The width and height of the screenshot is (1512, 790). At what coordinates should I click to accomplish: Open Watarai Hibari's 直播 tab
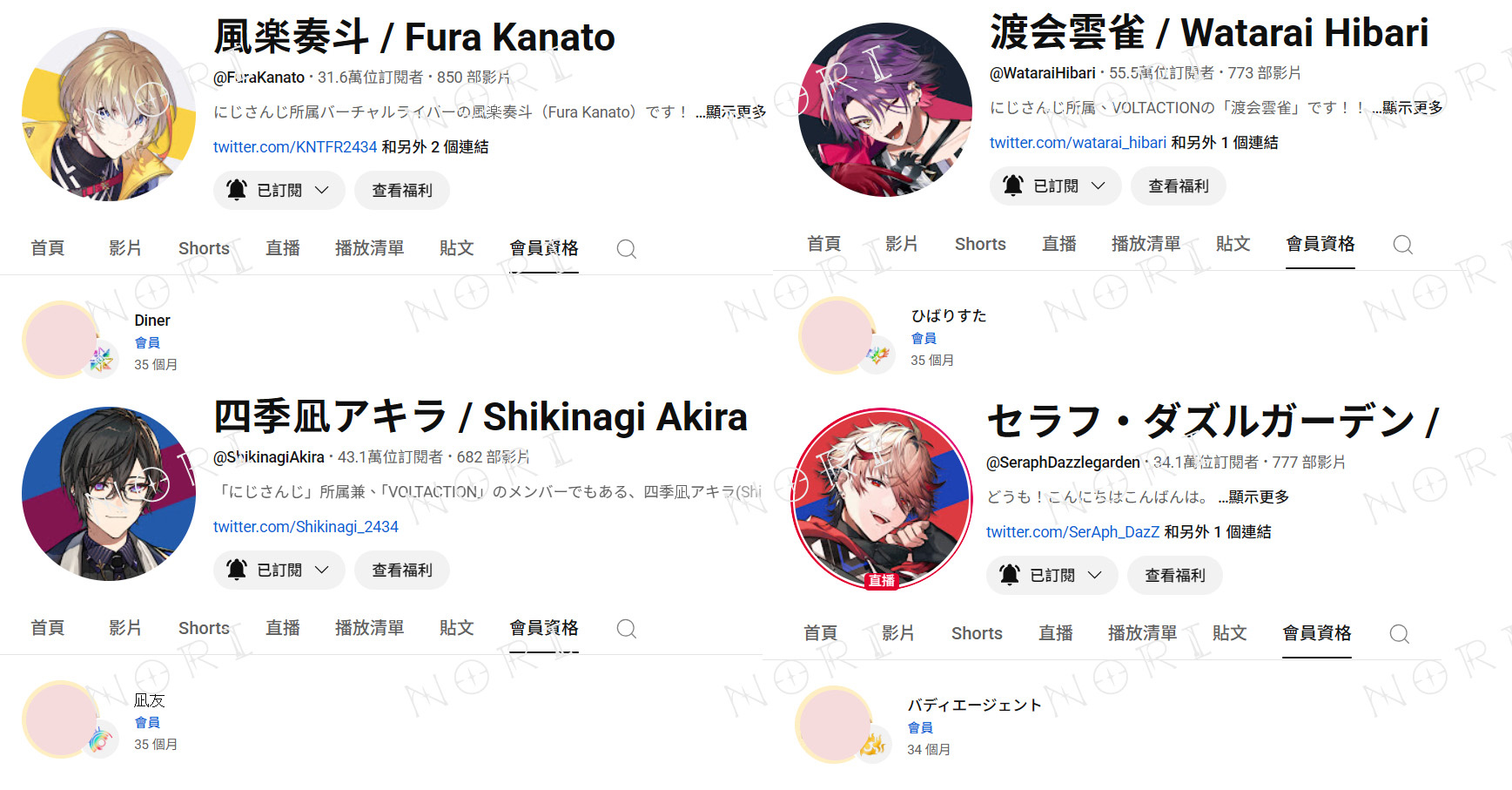(x=1059, y=245)
